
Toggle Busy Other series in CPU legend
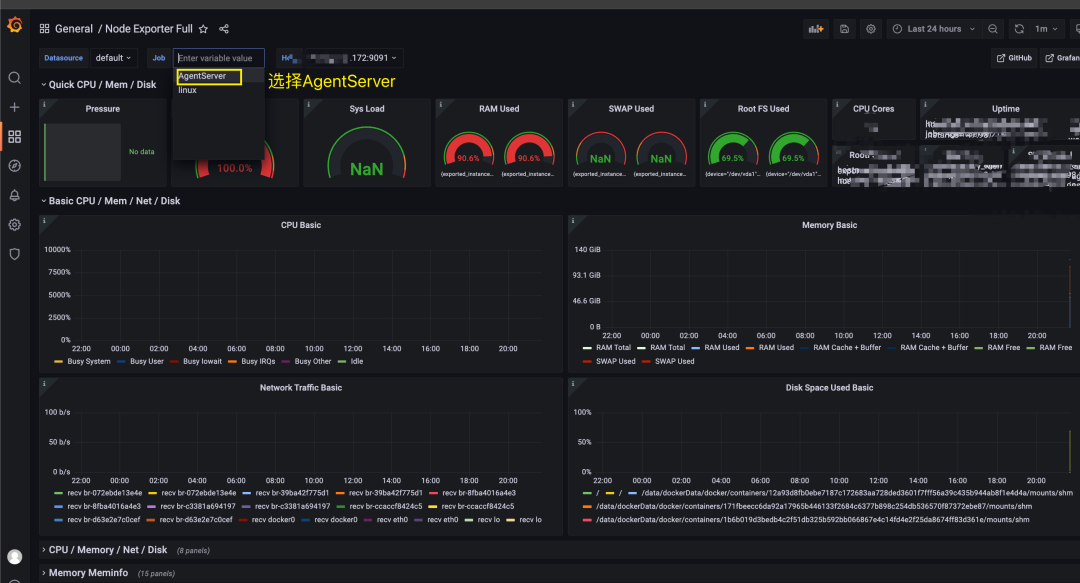313,361
